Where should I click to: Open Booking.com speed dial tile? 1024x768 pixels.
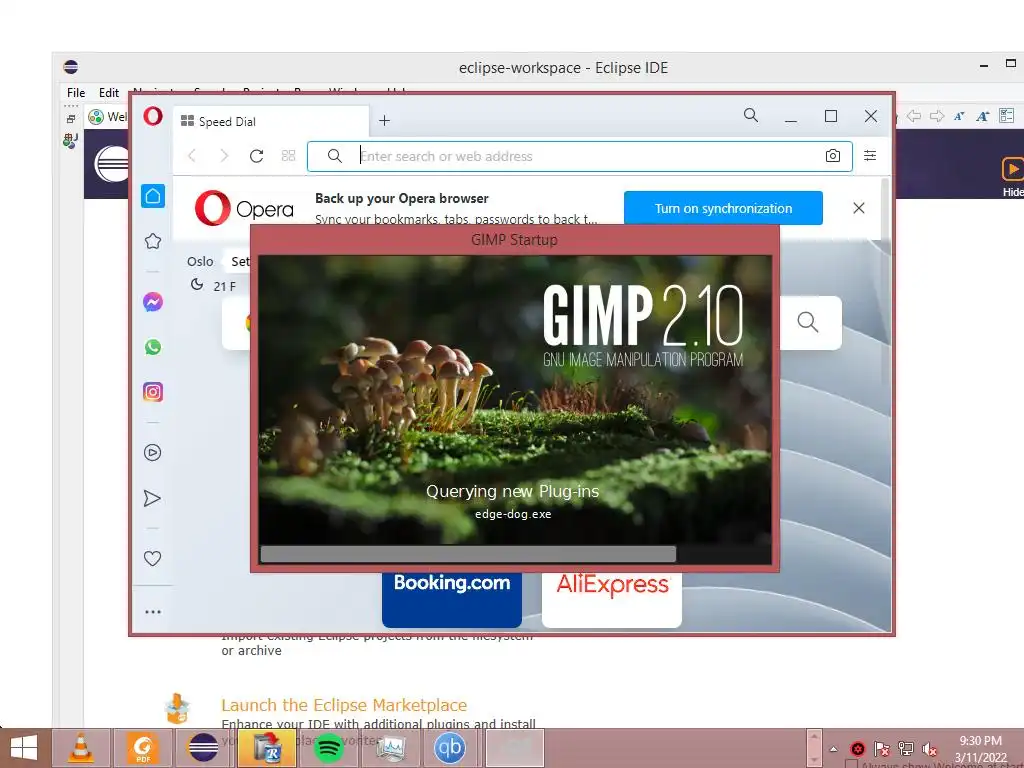pyautogui.click(x=452, y=598)
